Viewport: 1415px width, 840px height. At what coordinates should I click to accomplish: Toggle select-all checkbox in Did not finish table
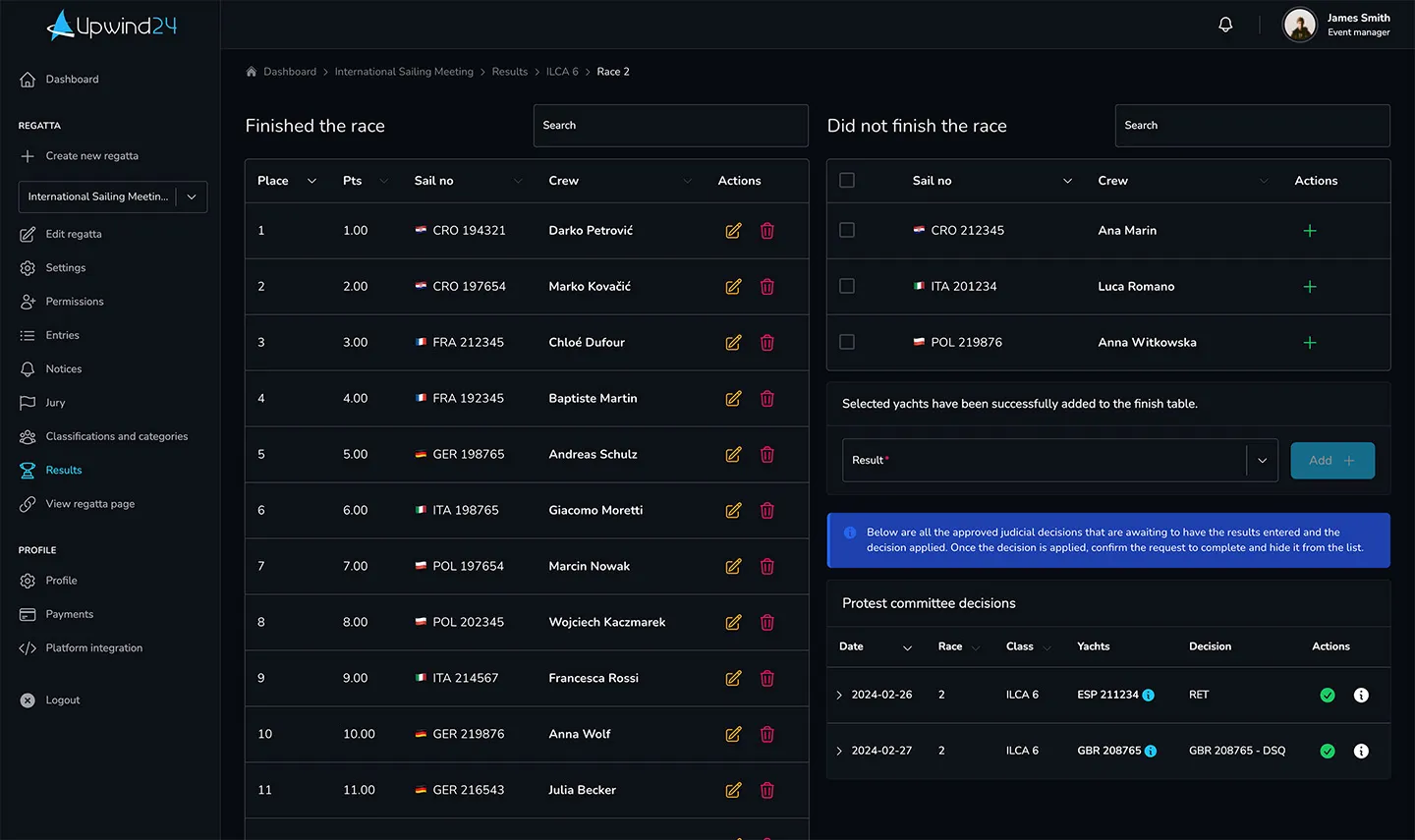(847, 181)
